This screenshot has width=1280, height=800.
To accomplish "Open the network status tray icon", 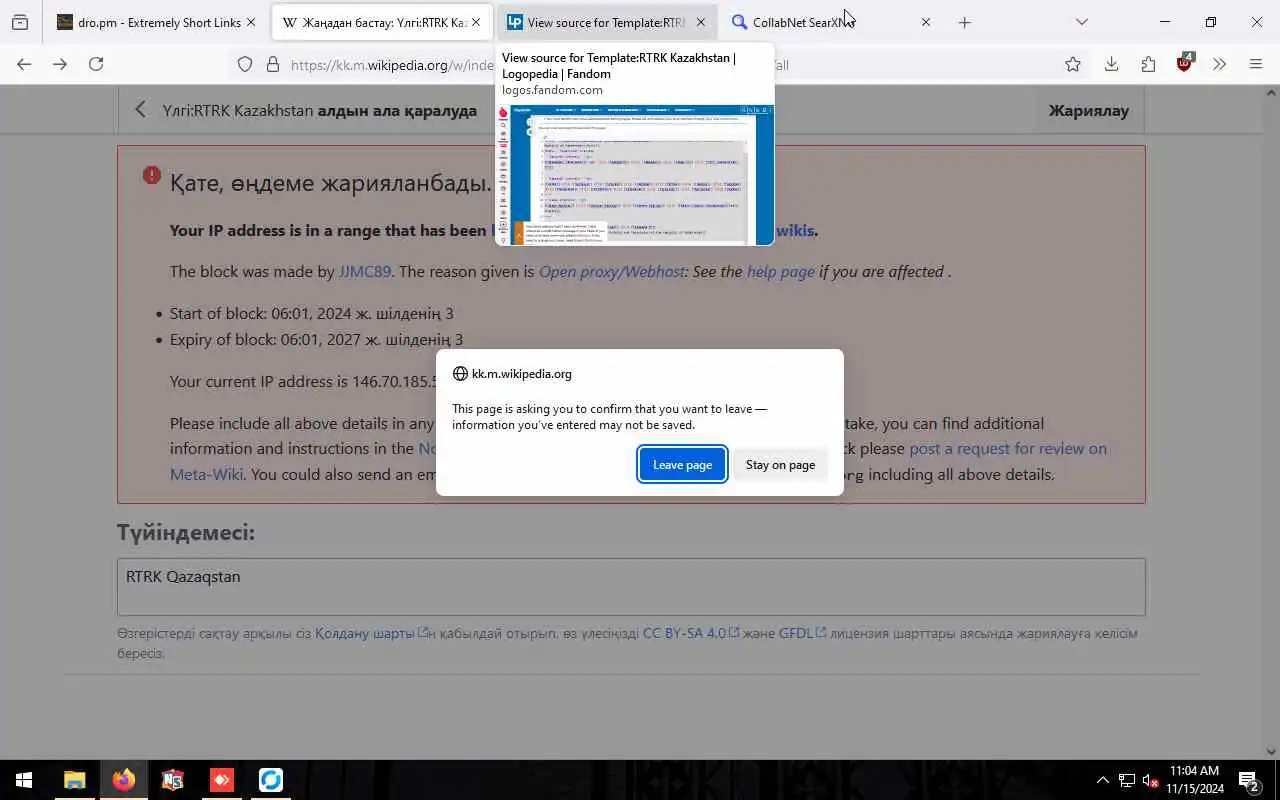I will (1126, 780).
